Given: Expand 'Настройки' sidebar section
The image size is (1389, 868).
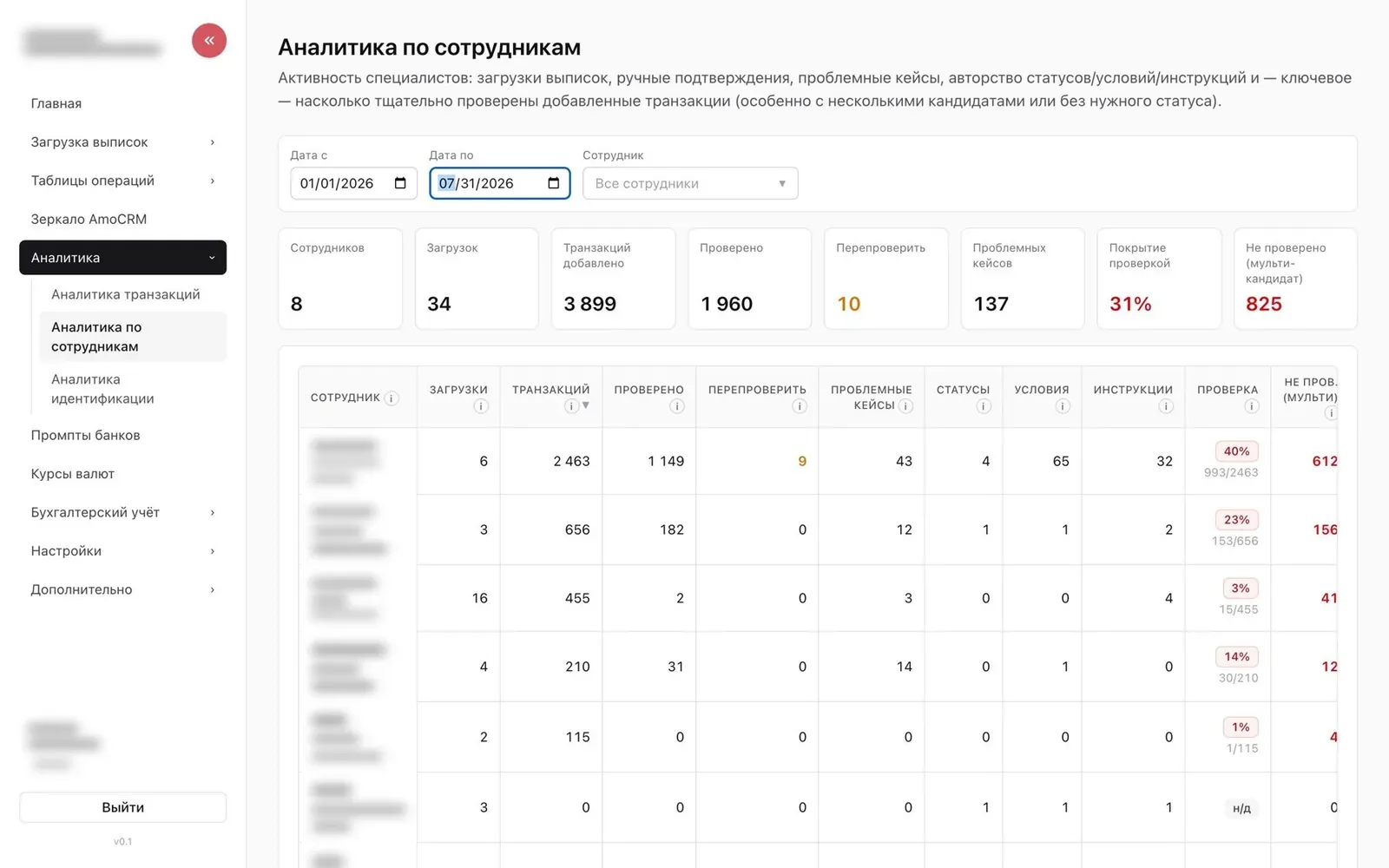Looking at the screenshot, I should (122, 551).
